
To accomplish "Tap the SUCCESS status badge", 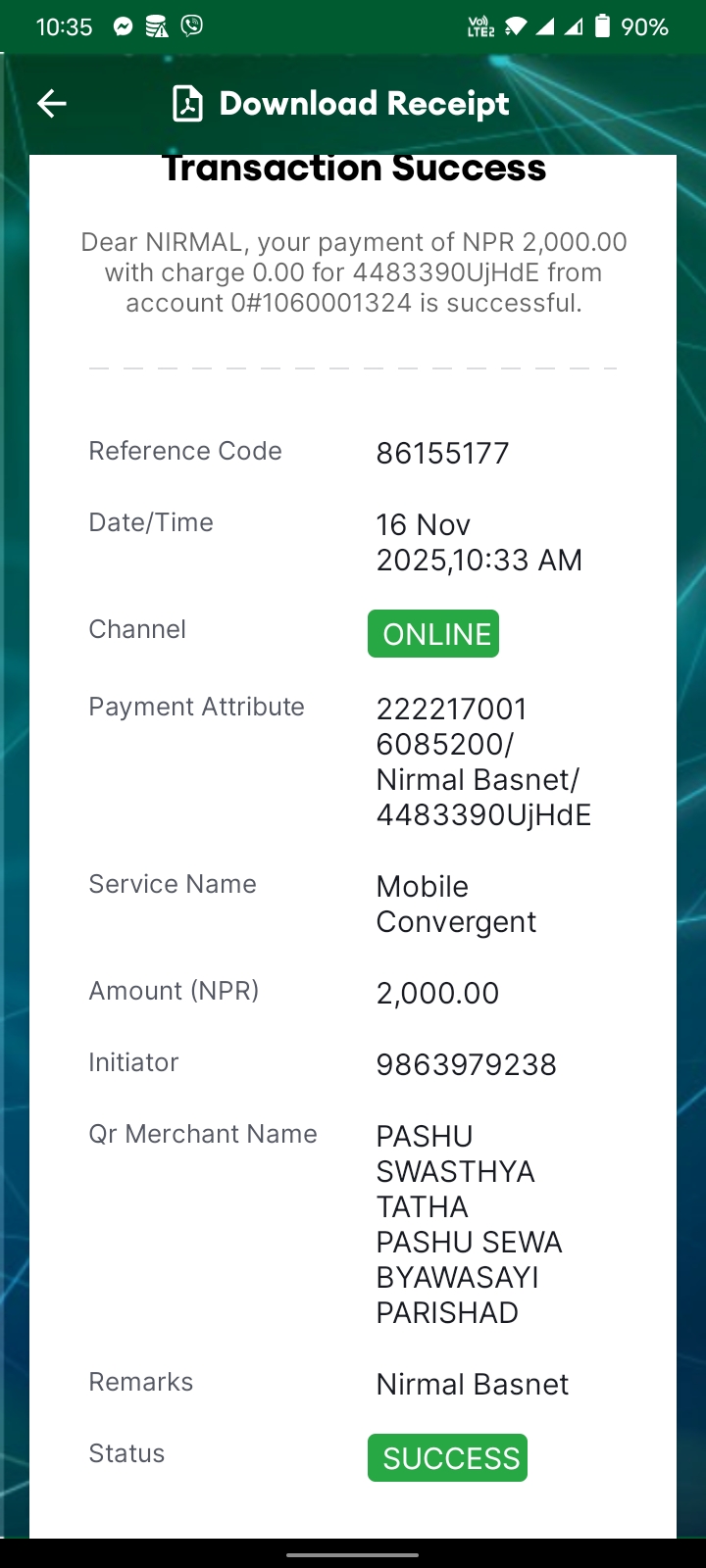I will click(x=447, y=1458).
